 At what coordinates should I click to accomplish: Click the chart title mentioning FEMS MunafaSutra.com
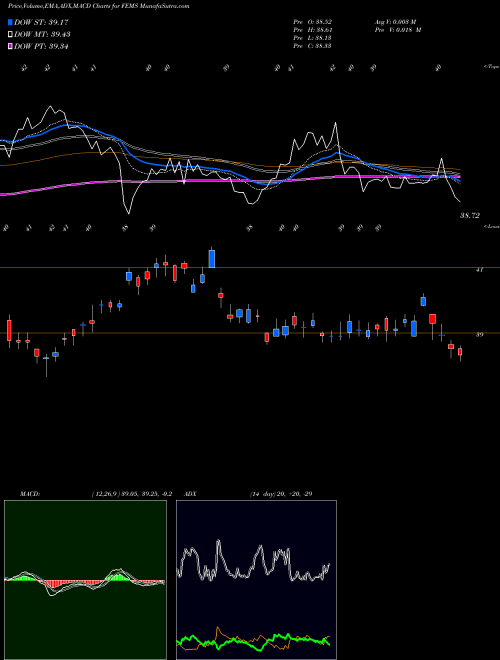coord(98,6)
